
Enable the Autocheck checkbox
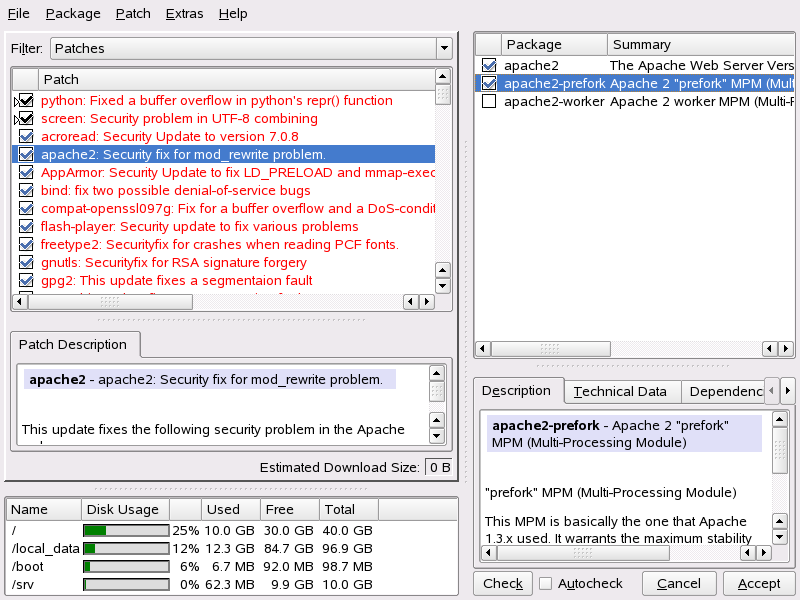545,583
